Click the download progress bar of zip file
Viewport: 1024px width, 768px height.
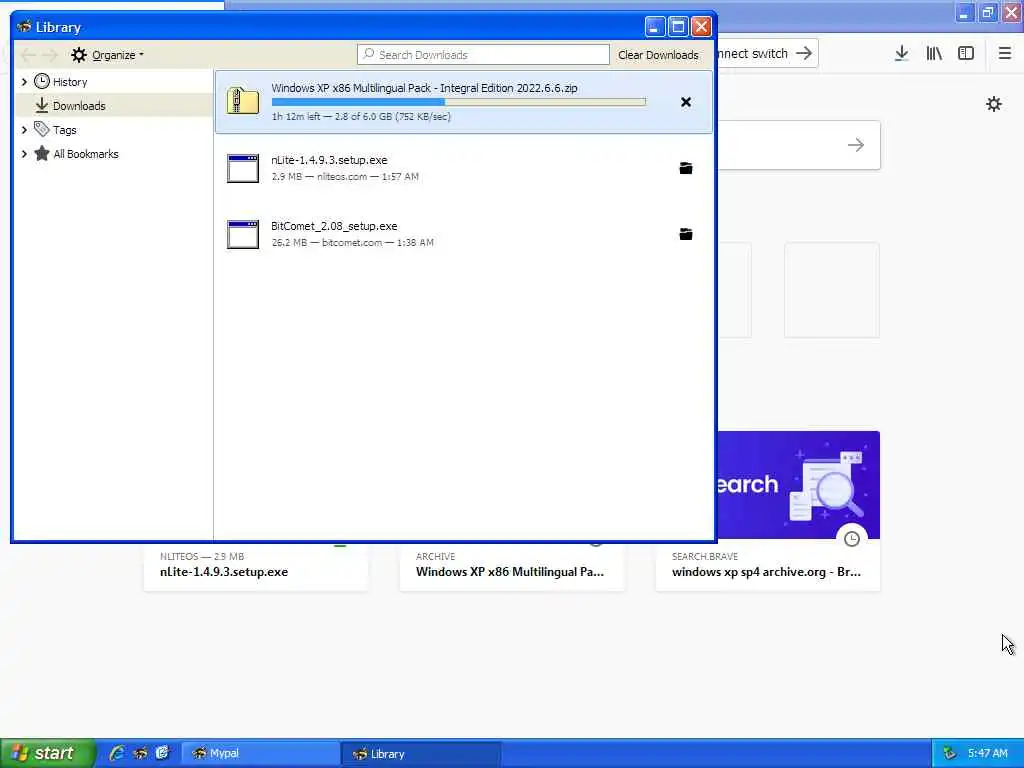(458, 102)
